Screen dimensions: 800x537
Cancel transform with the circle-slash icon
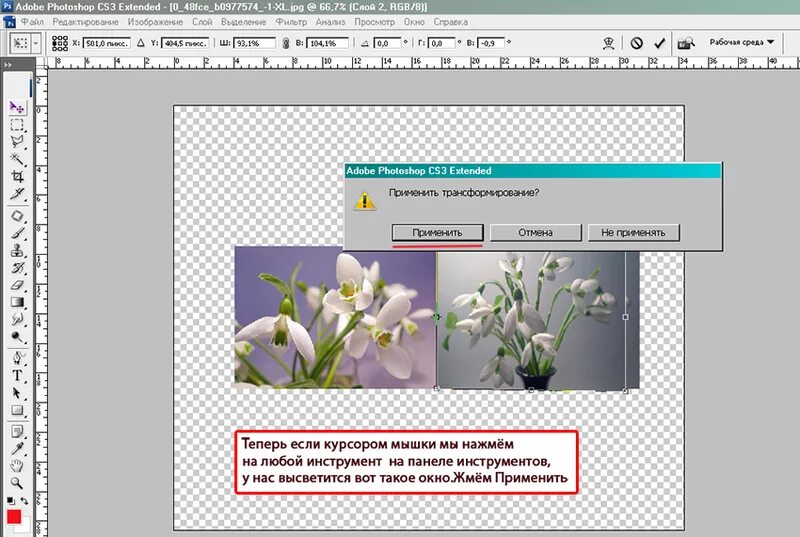[x=636, y=43]
